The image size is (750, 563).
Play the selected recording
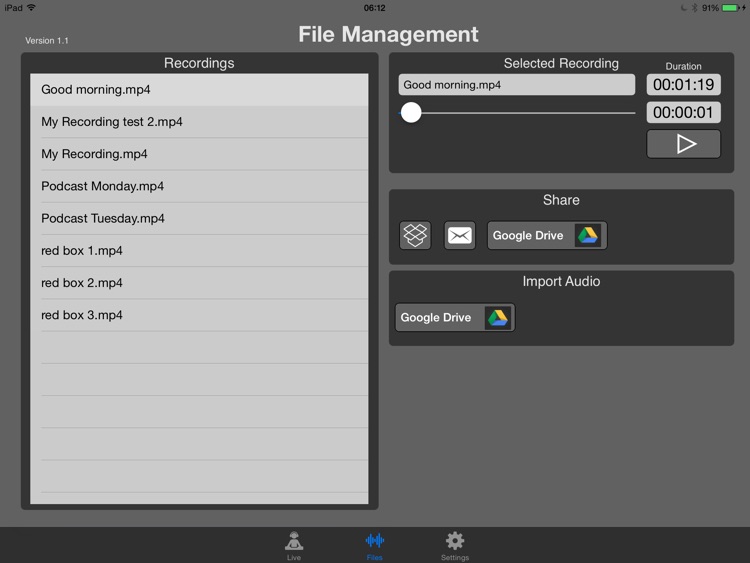[x=684, y=144]
